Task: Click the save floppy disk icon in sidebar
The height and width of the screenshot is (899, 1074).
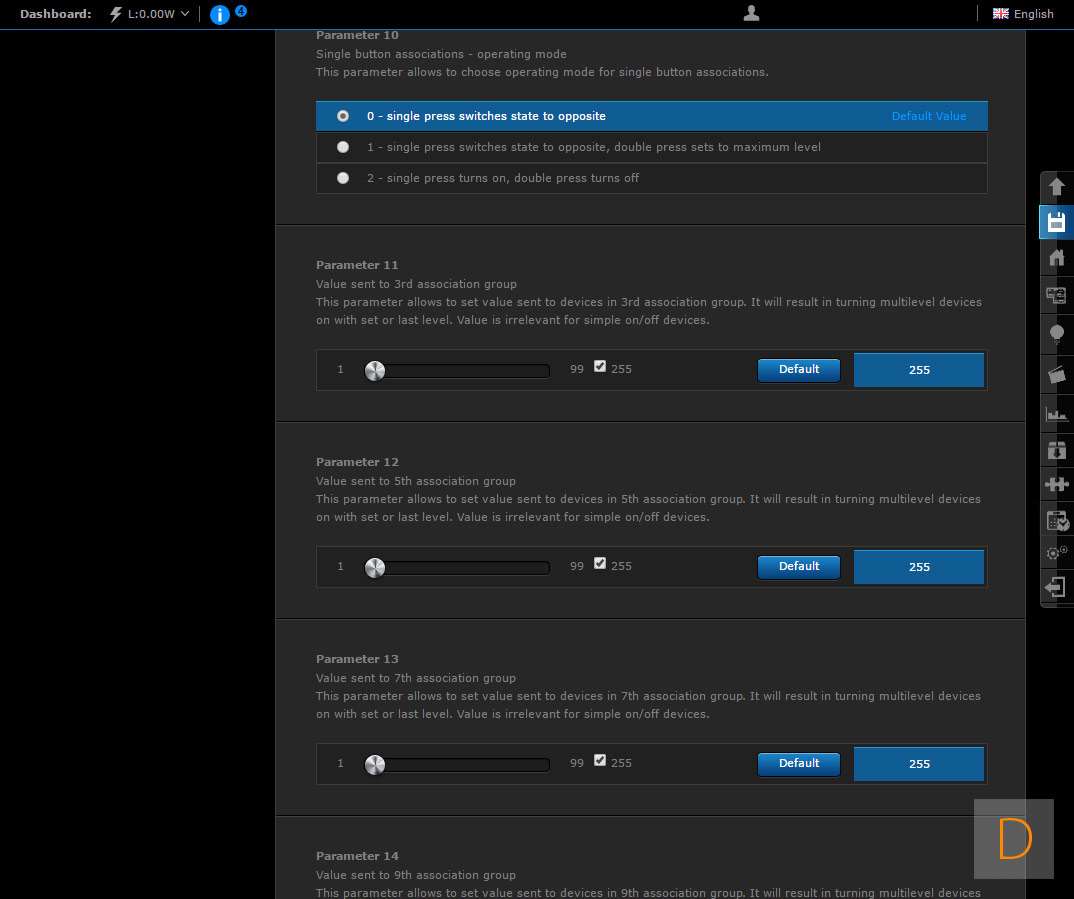Action: tap(1056, 222)
